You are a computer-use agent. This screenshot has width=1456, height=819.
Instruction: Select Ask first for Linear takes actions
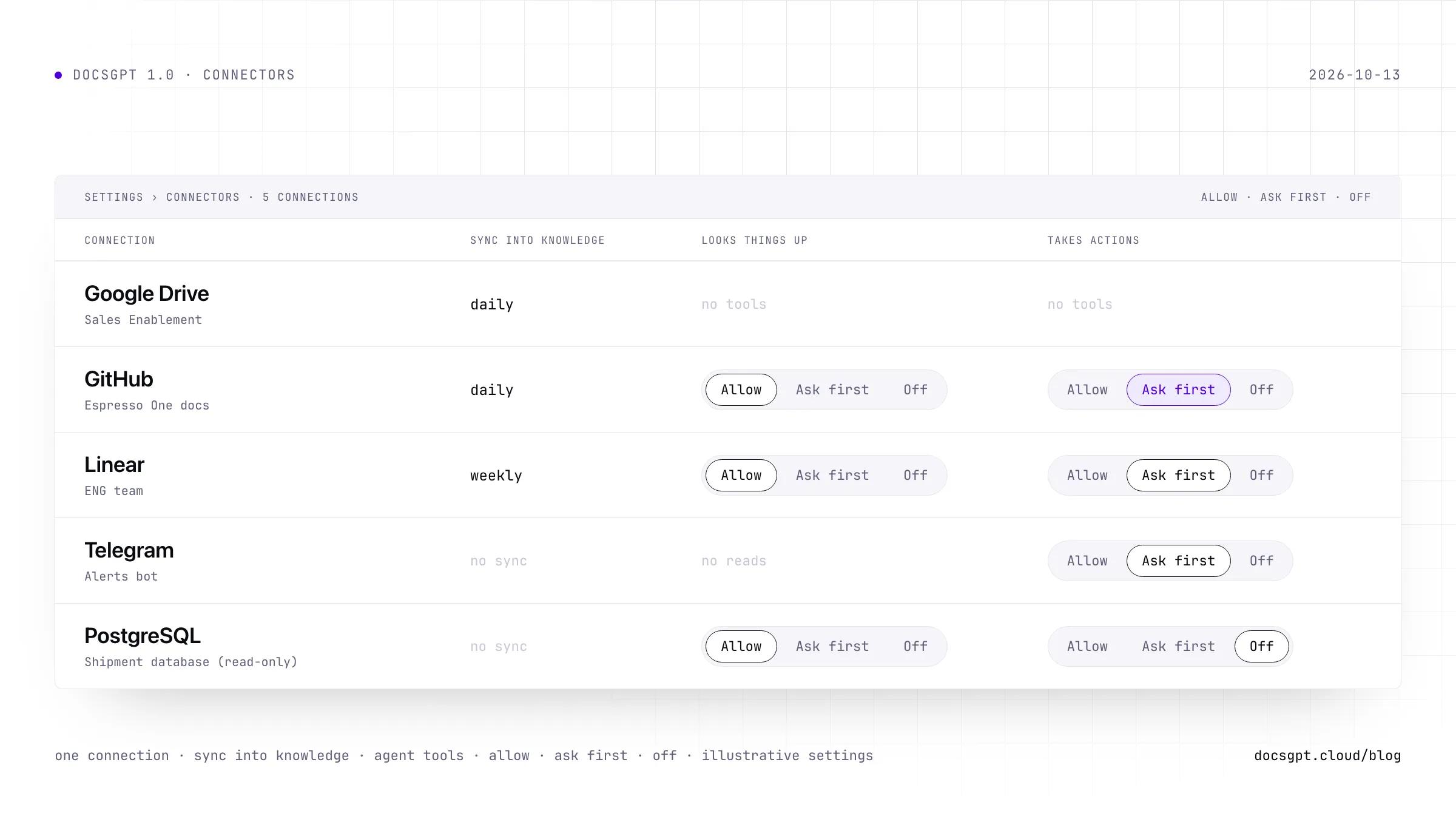[1178, 475]
